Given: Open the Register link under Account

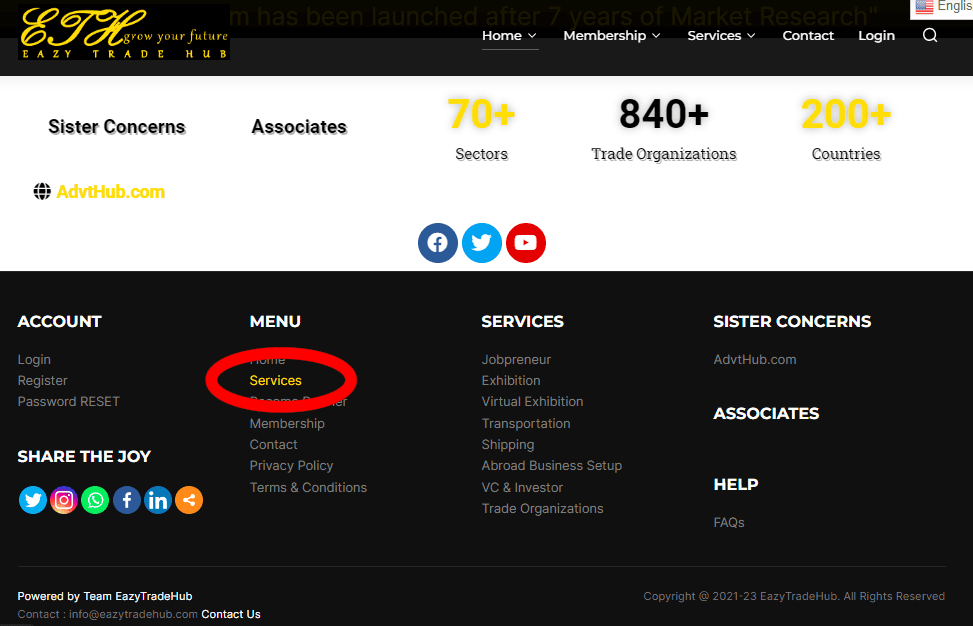Looking at the screenshot, I should click(x=43, y=381).
